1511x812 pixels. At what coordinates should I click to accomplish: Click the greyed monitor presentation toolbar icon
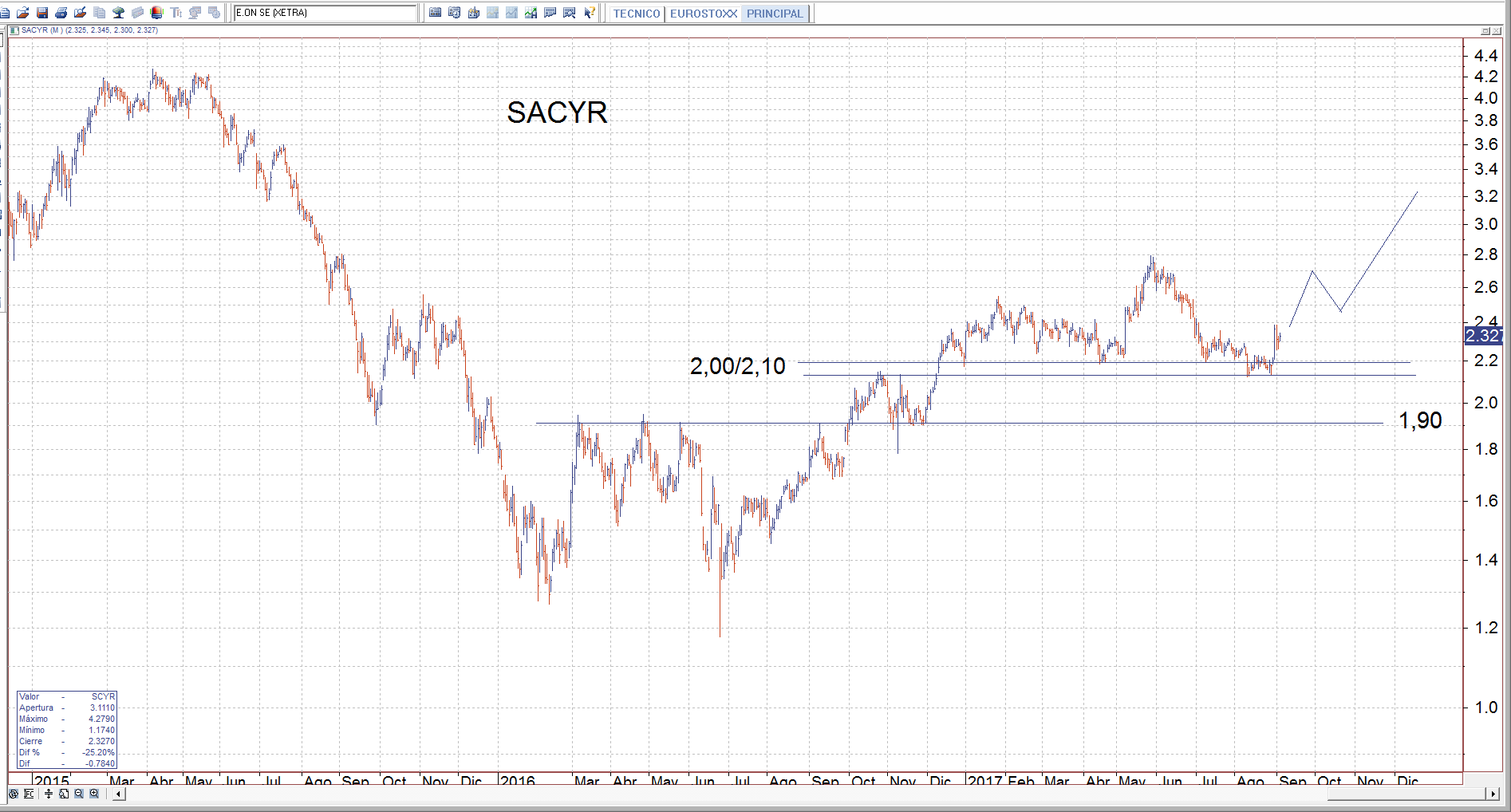click(x=195, y=13)
